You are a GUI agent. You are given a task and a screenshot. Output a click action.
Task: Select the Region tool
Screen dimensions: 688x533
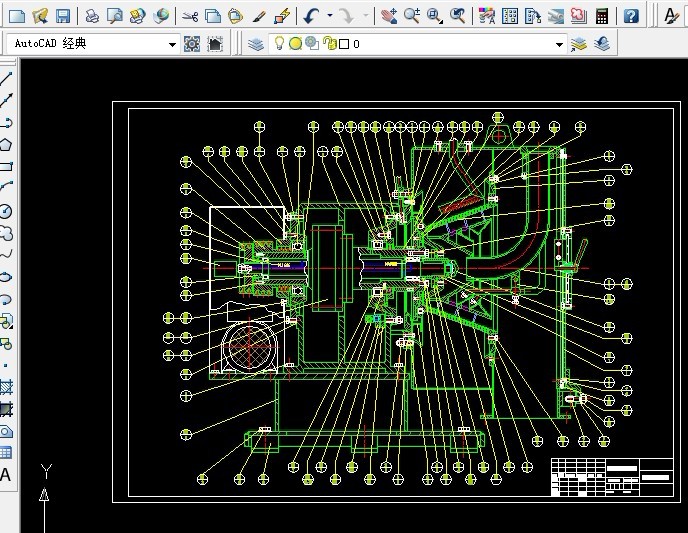click(6, 432)
